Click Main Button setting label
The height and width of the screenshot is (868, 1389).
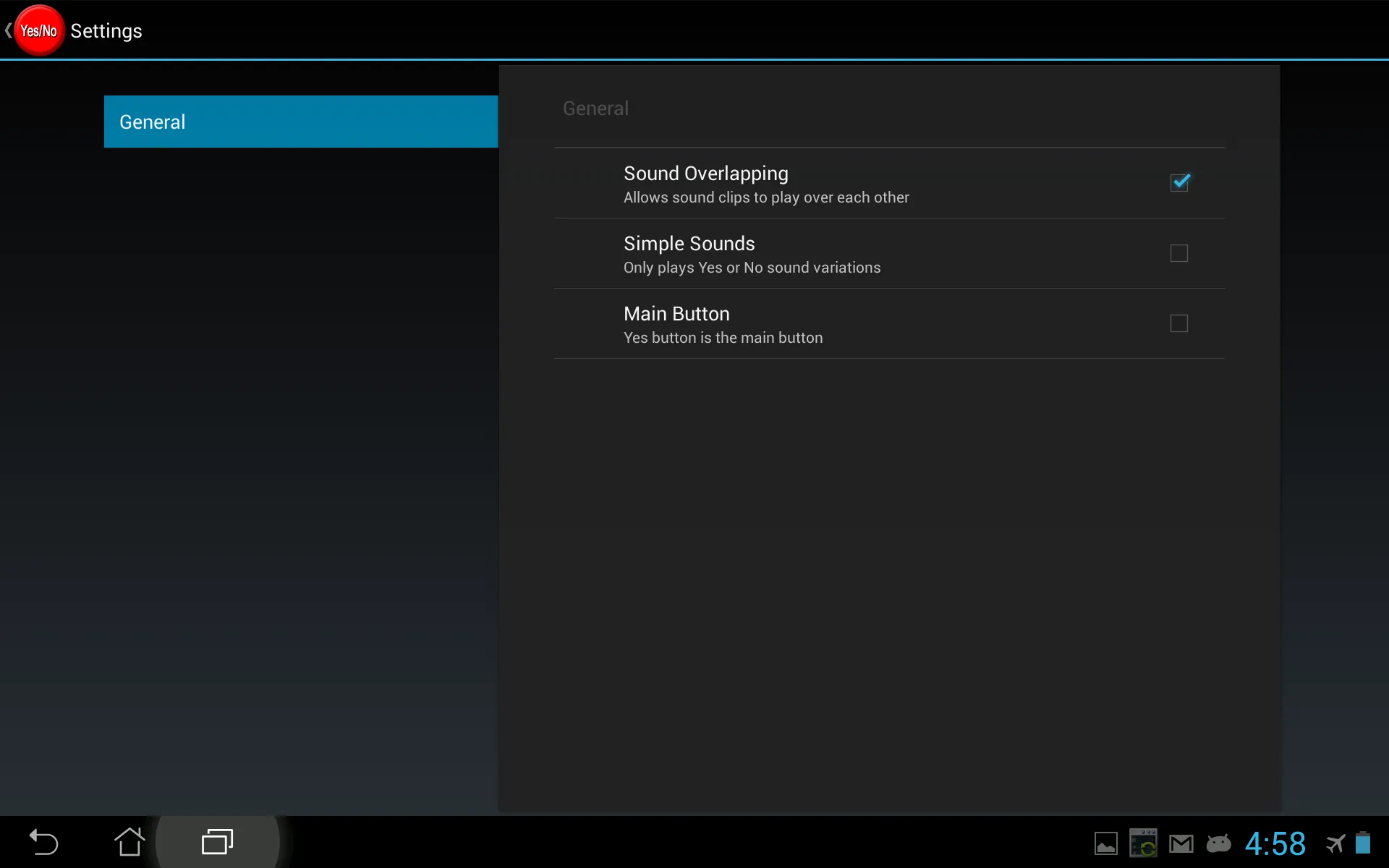point(676,313)
